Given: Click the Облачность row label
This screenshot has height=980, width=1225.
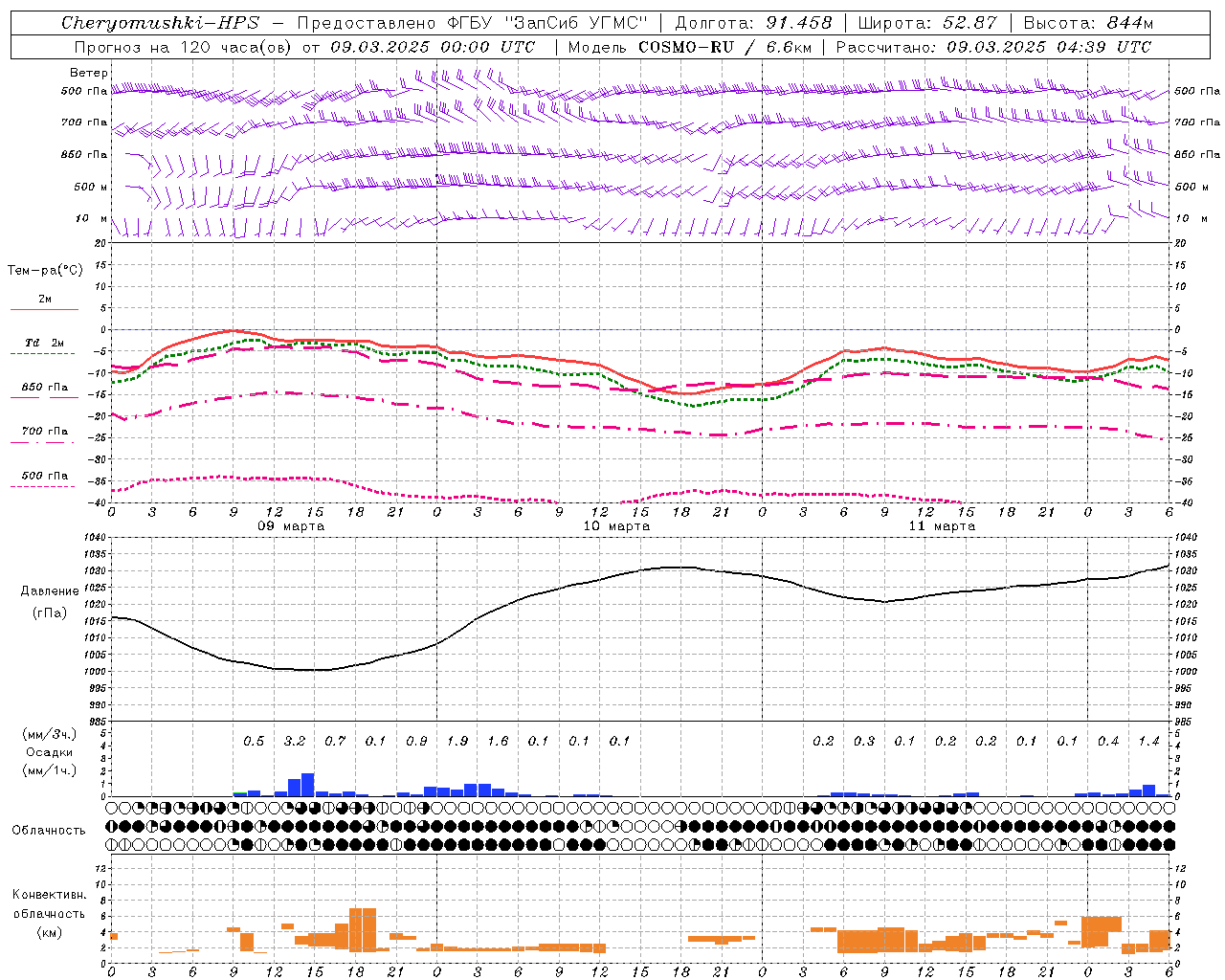Looking at the screenshot, I should tap(49, 830).
